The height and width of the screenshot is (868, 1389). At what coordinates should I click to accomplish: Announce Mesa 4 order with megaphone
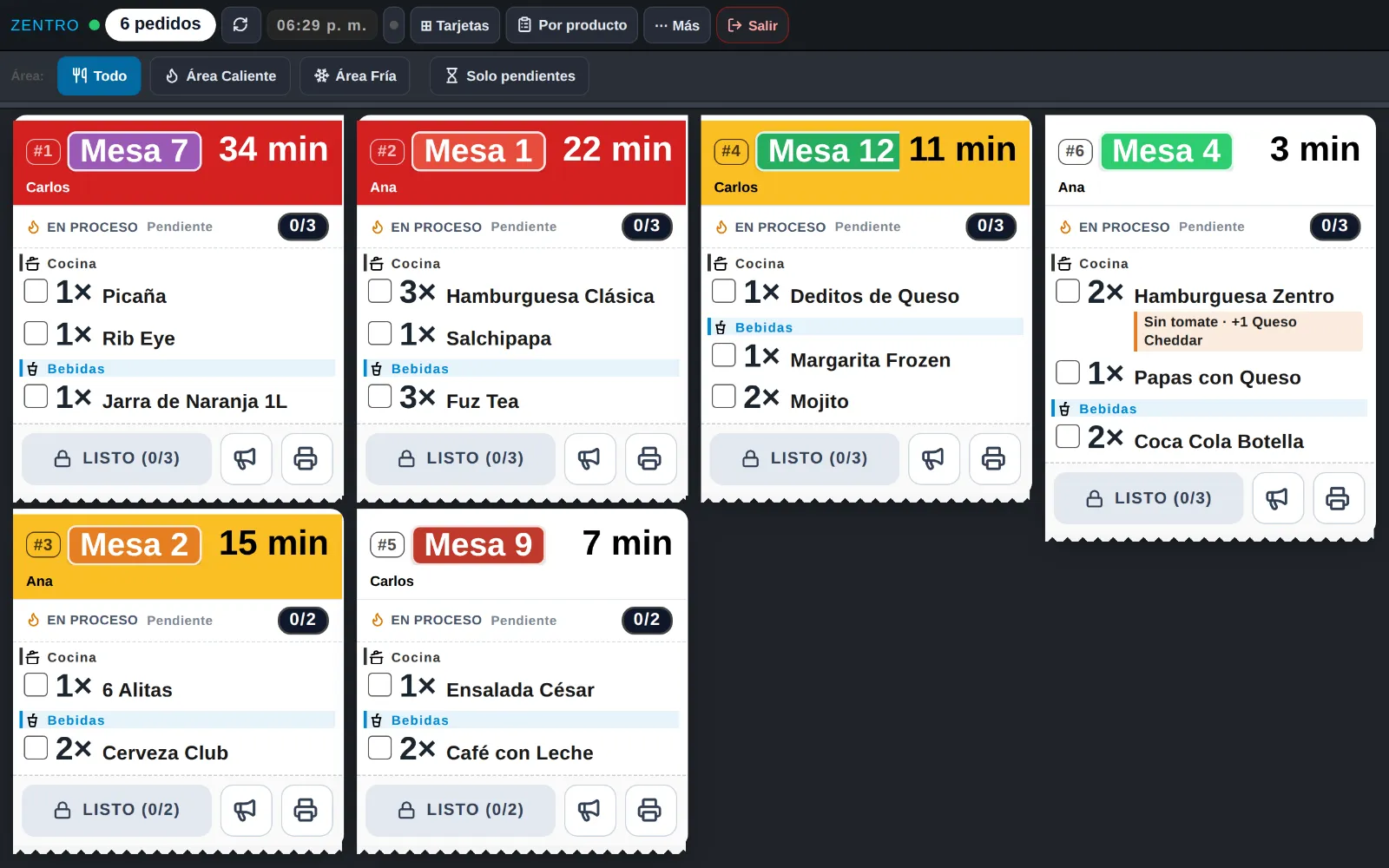point(1277,498)
